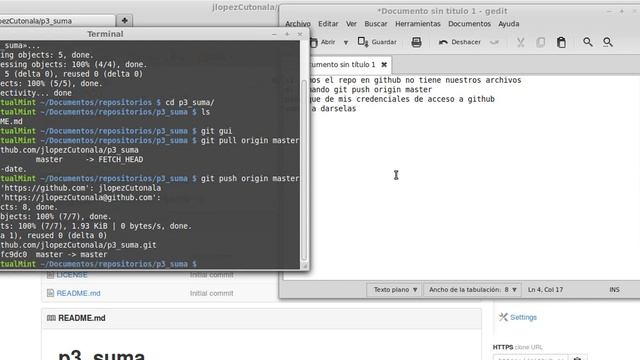Click the Settings tools icon on GitHub

(503, 317)
